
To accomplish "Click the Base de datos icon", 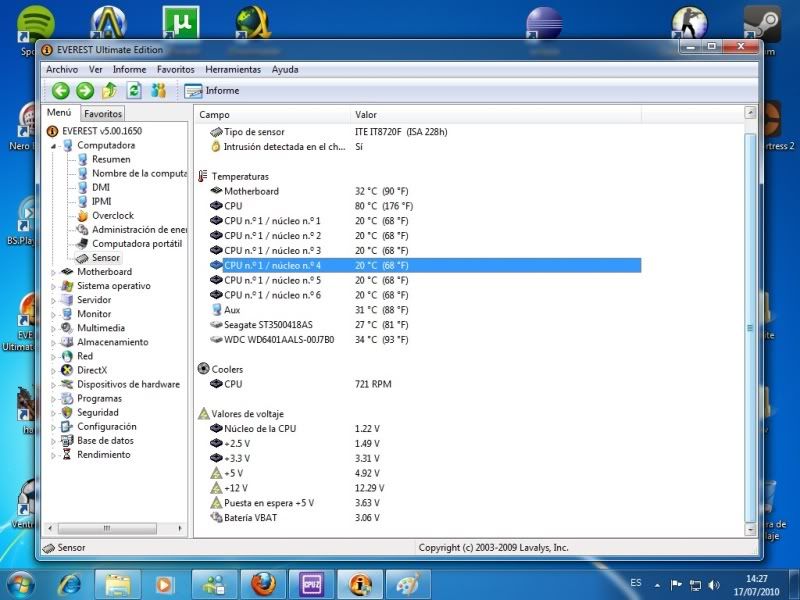I will (x=67, y=440).
